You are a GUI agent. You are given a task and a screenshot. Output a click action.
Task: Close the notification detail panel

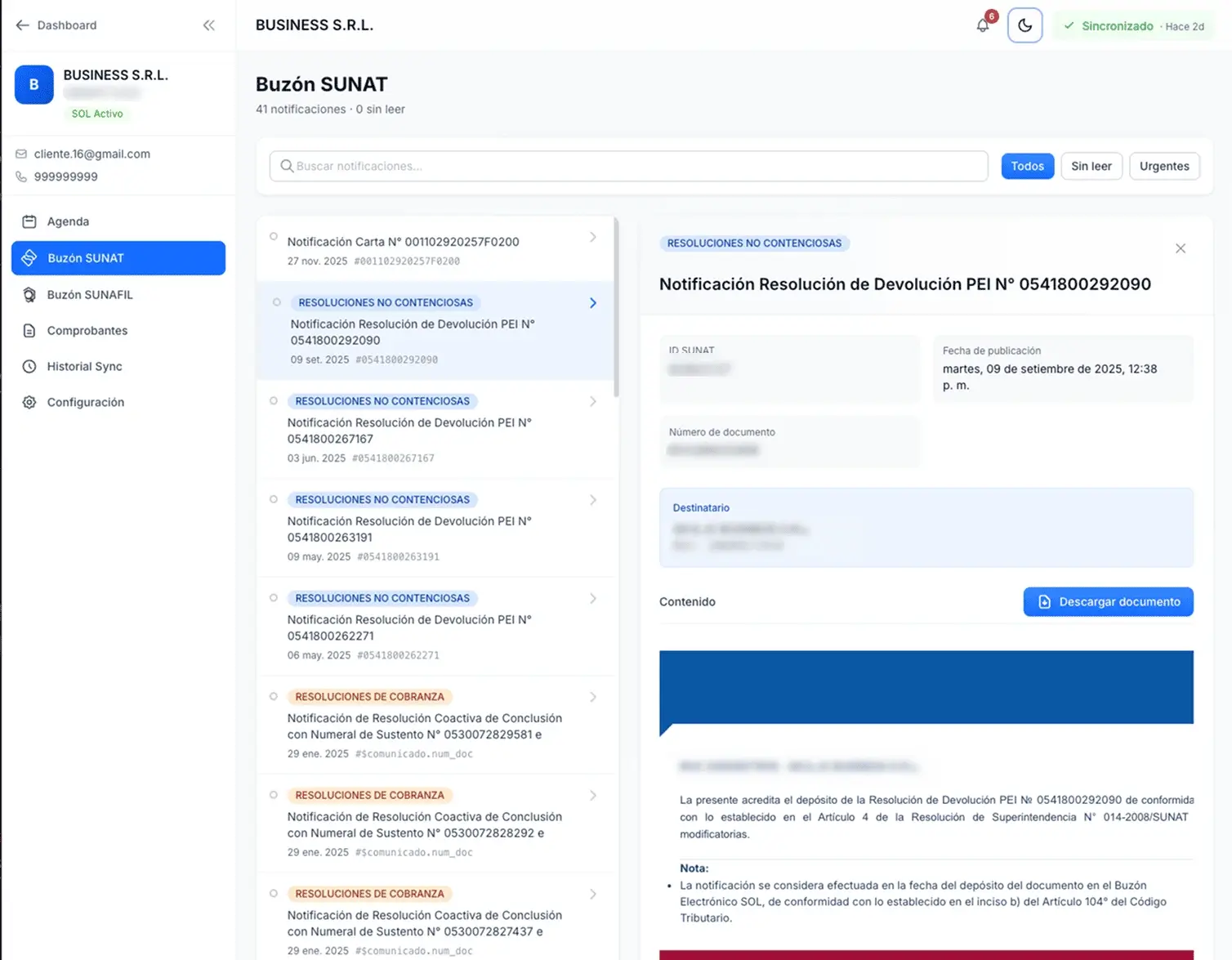pos(1181,248)
